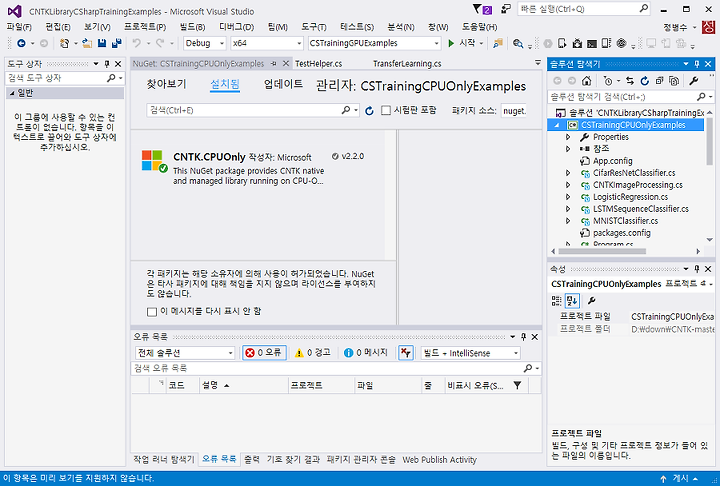Check the don't show this message again checkbox
This screenshot has width=720, height=486.
coord(152,312)
